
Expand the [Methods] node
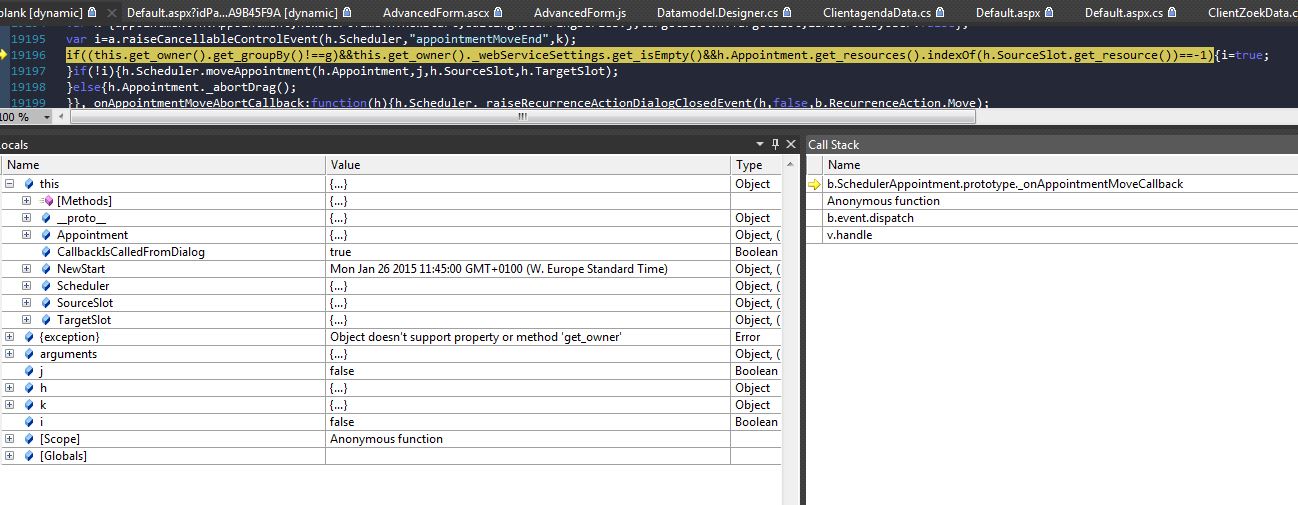pos(26,201)
